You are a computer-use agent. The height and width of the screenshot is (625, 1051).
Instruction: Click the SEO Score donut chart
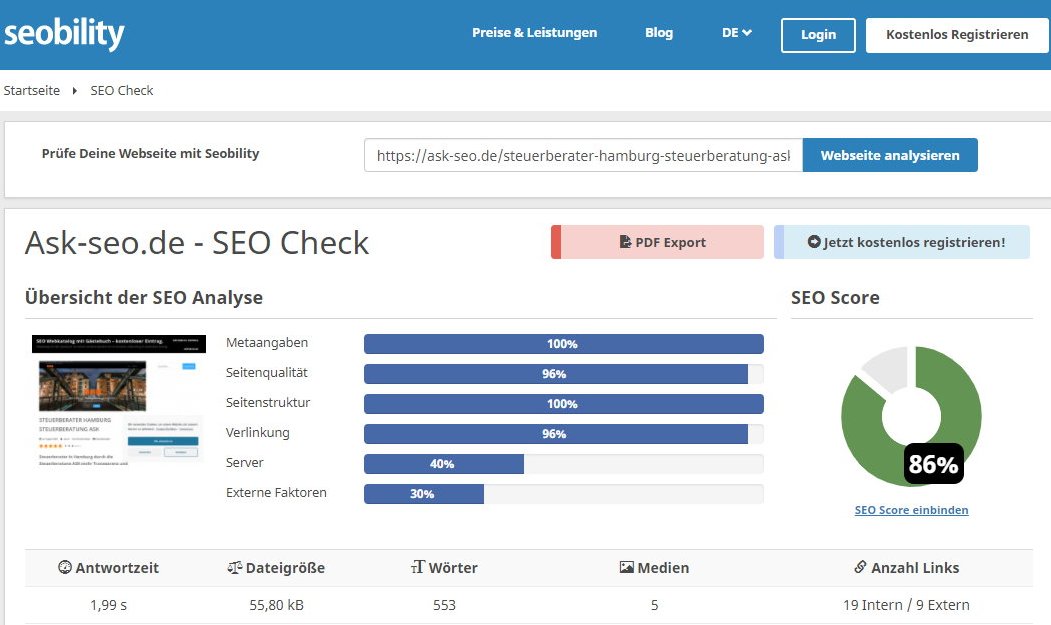tap(912, 416)
